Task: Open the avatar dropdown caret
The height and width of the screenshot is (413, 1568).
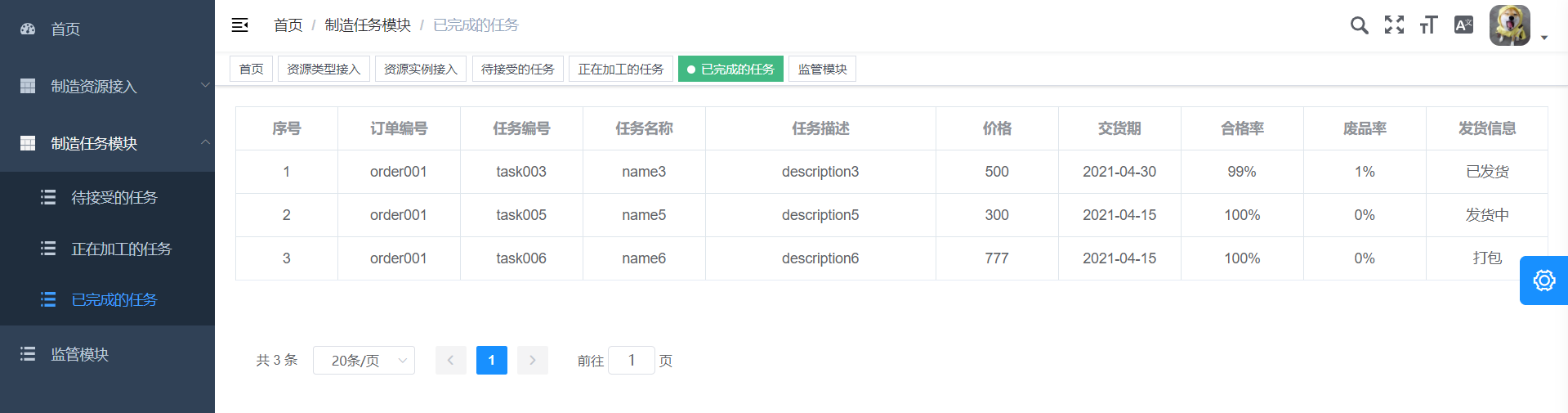Action: (x=1544, y=38)
